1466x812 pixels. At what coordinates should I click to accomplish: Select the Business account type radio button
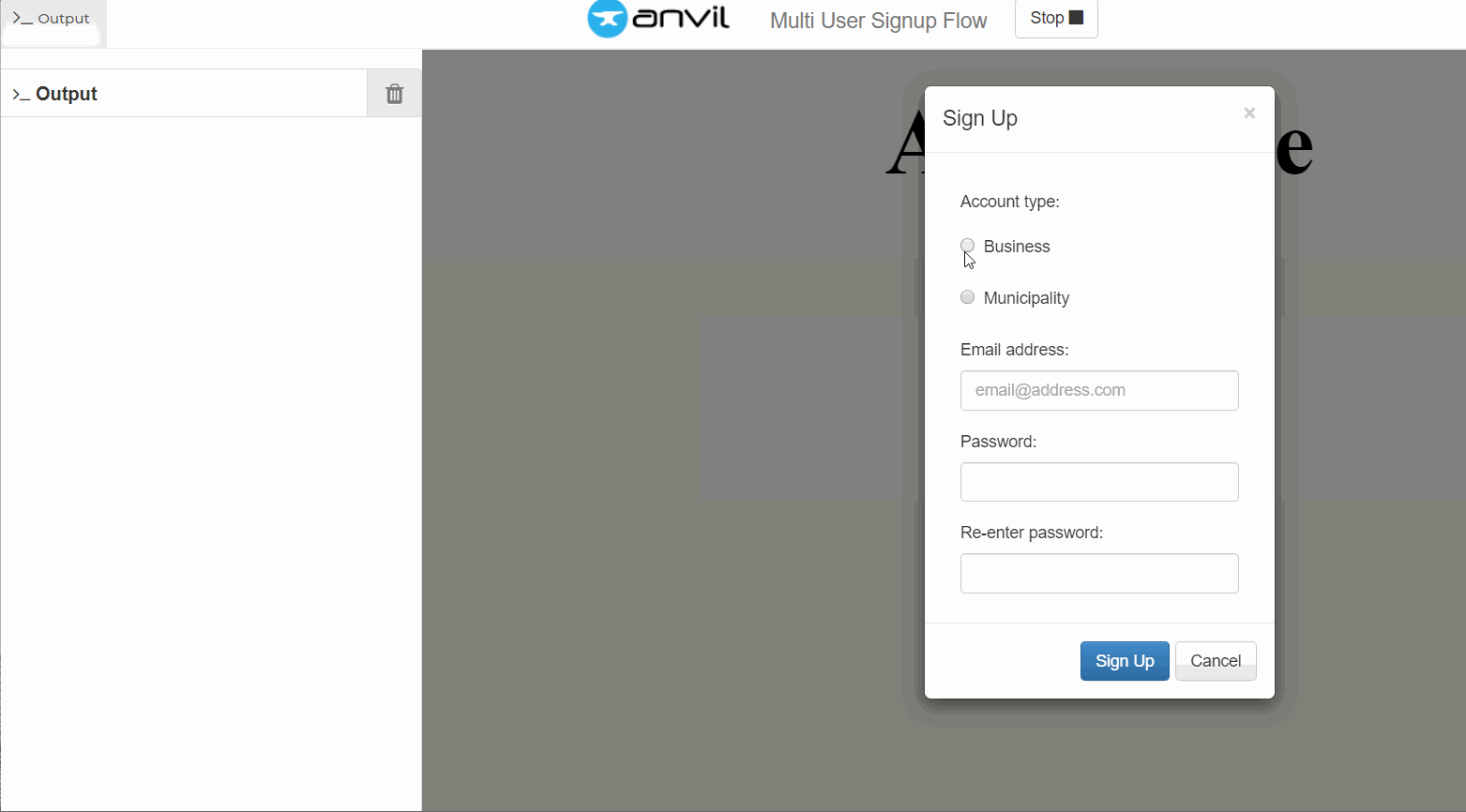coord(967,246)
